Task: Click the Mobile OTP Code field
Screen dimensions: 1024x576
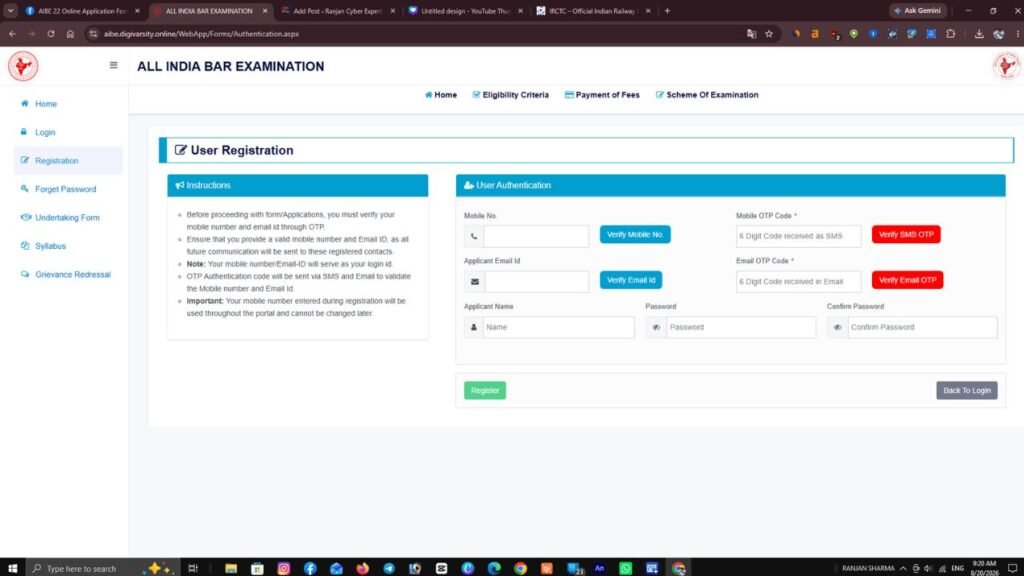Action: [798, 236]
